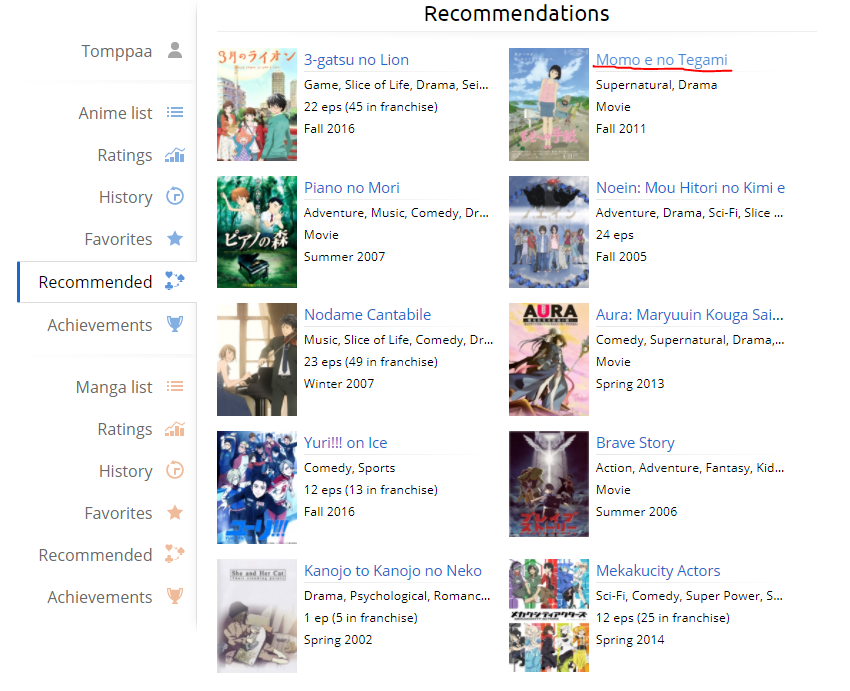Click the Piano no Mori cover thumbnail
Image resolution: width=850 pixels, height=691 pixels.
(257, 232)
